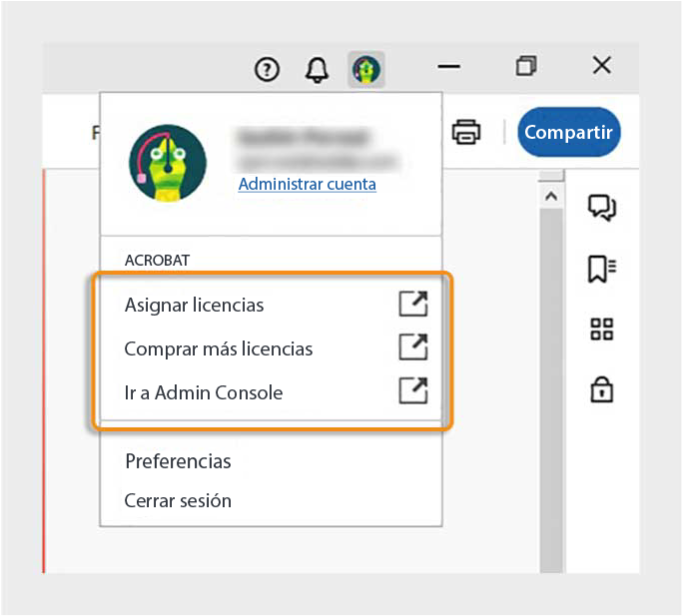Click the vertical scrollbar track
The height and width of the screenshot is (616, 682).
coord(551,391)
